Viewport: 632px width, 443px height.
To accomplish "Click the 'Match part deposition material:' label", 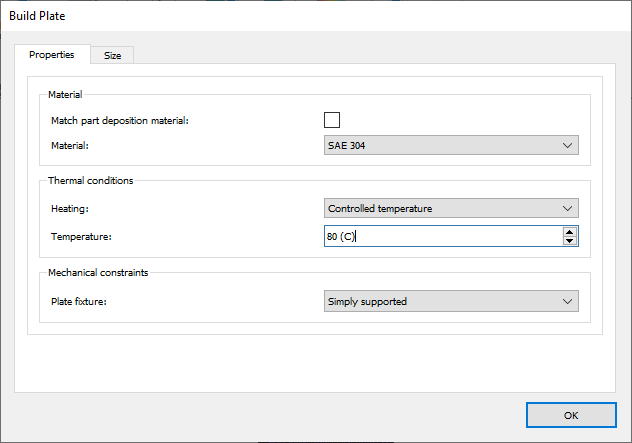I will tap(120, 121).
